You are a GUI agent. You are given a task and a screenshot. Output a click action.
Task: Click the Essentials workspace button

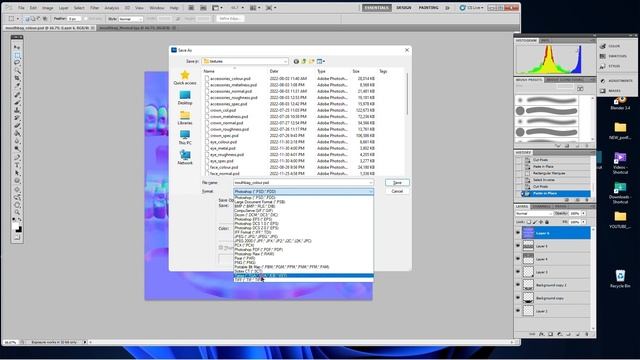click(377, 8)
